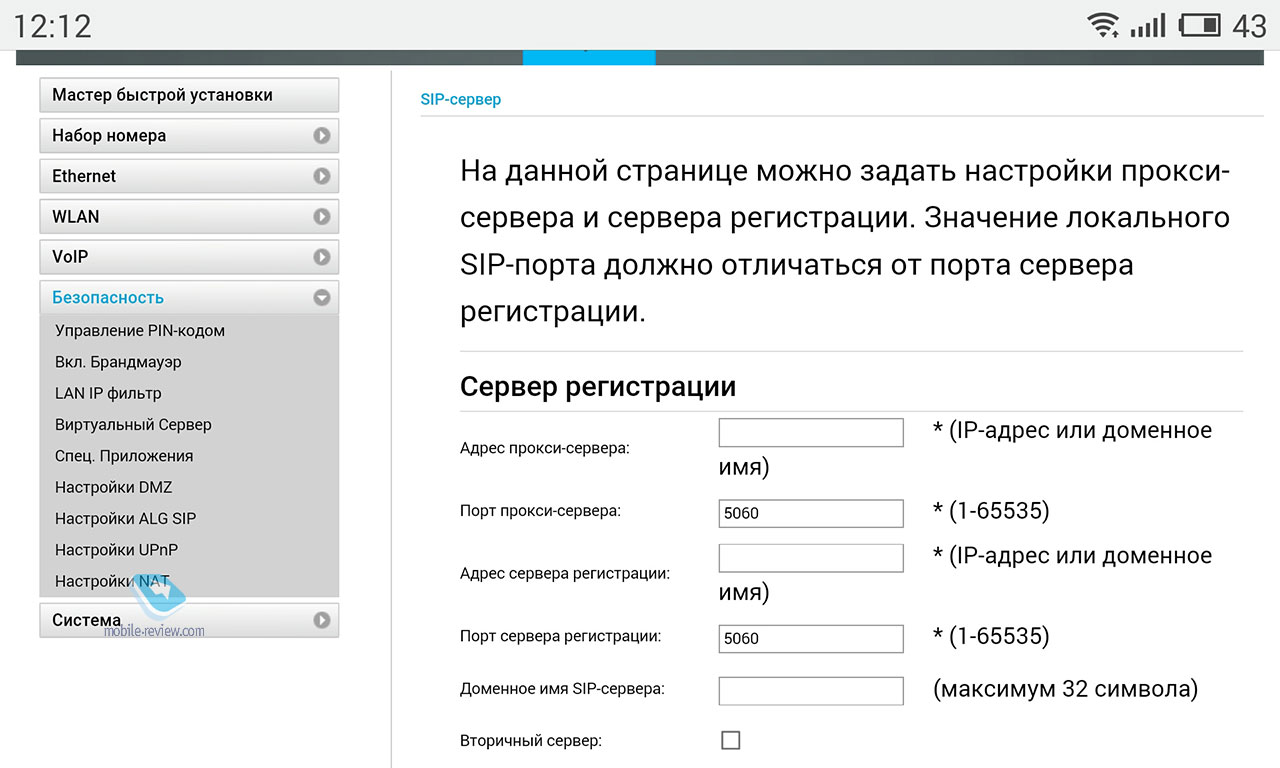Select the Безопасность menu header
1280x768 pixels.
pos(189,297)
